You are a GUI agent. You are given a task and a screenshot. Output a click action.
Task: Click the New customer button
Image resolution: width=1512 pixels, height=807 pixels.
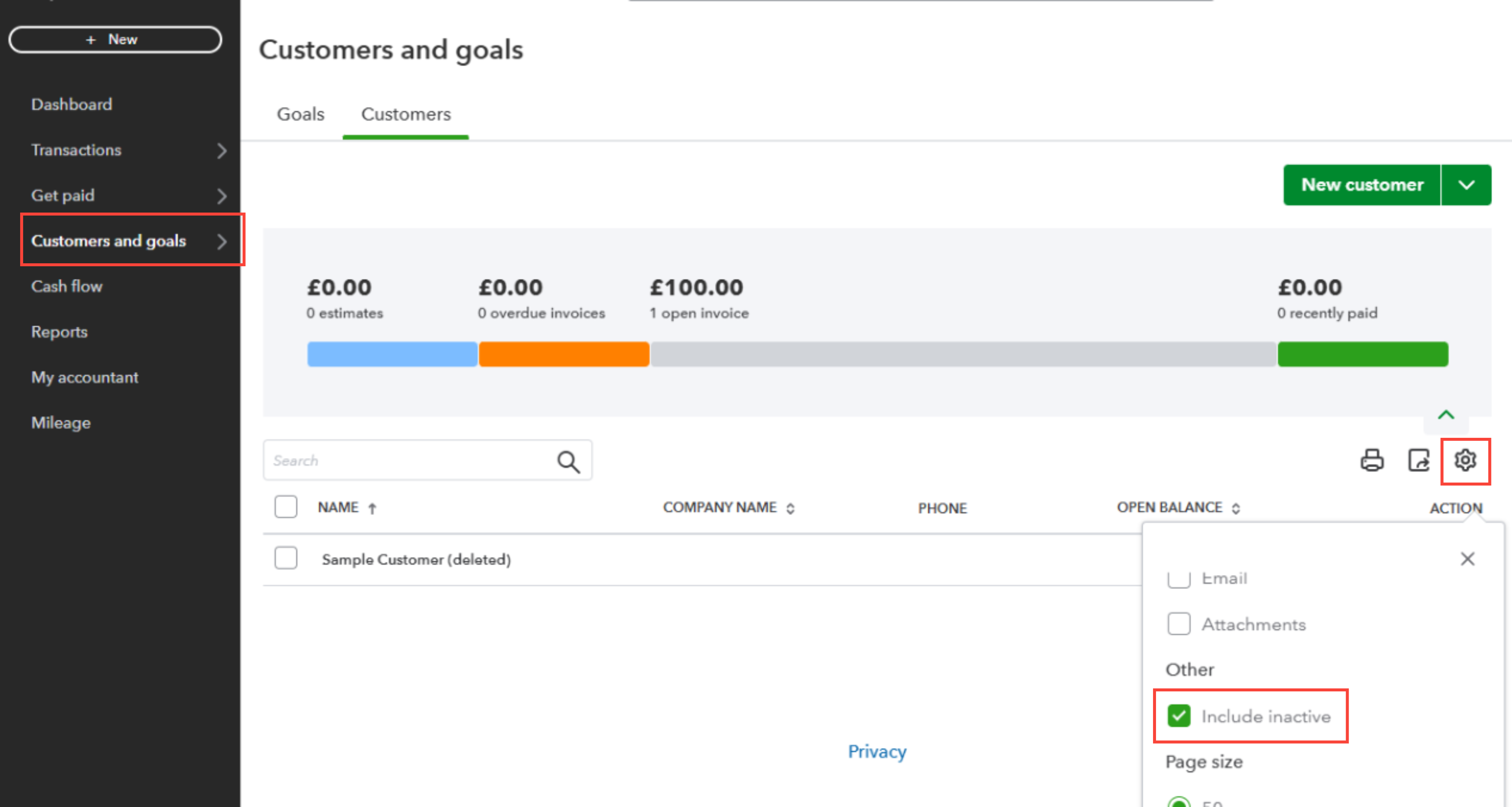pos(1362,185)
